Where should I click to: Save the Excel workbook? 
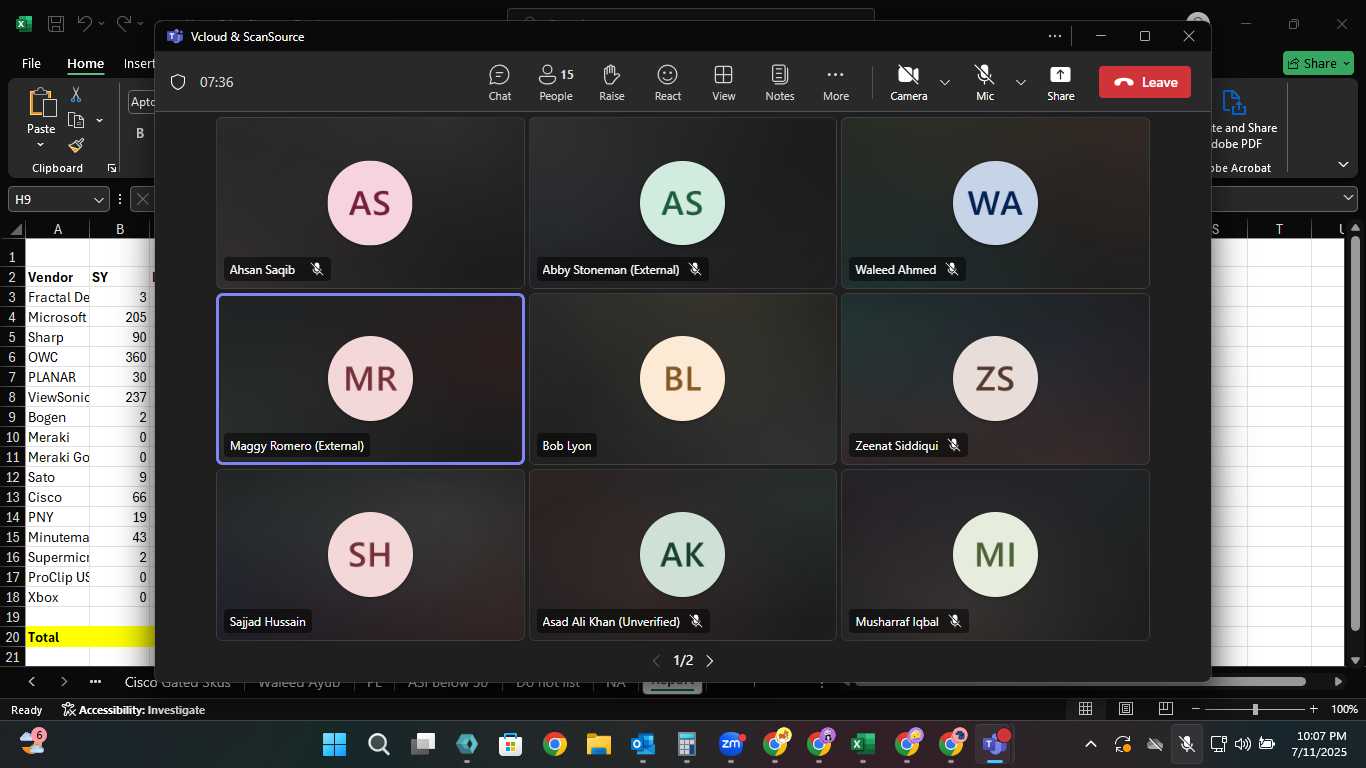coord(56,23)
